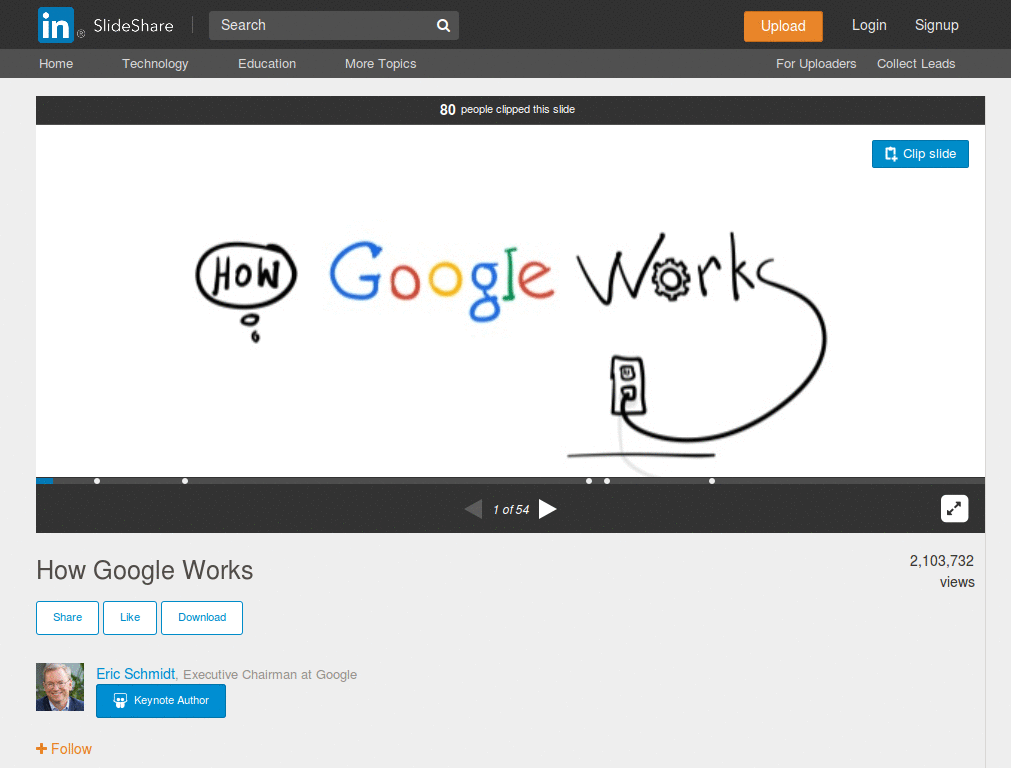Click the SlideShare wordmark
The image size is (1024, 768).
click(133, 25)
